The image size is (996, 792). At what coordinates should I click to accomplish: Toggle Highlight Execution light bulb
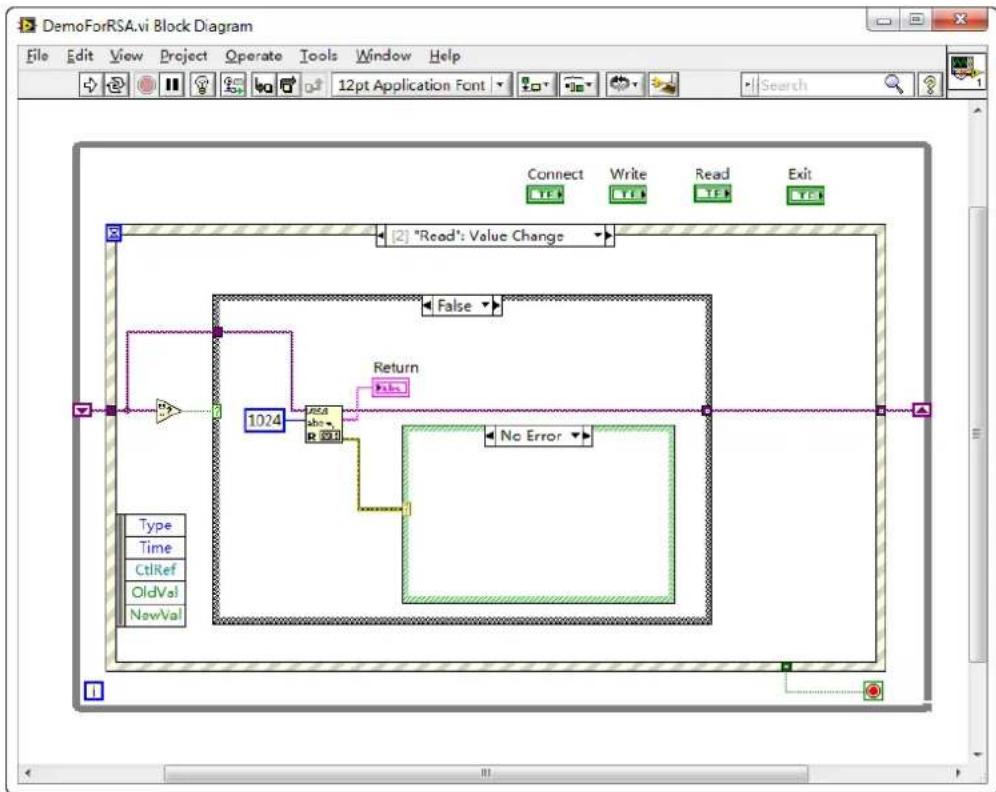pos(202,84)
